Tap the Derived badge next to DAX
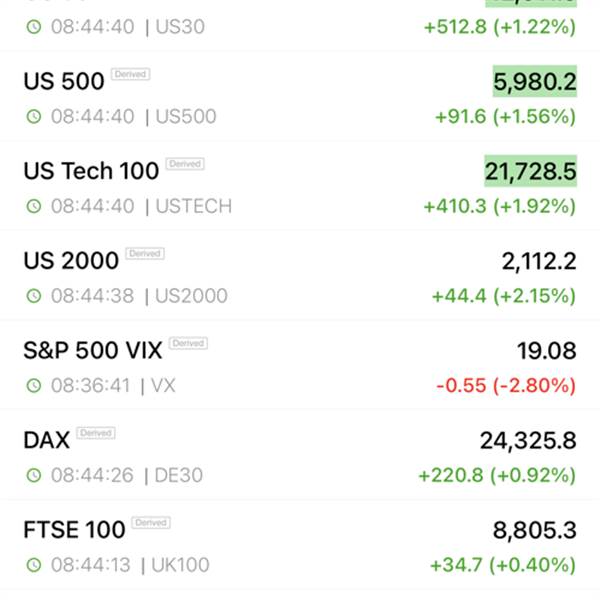Screen dimensions: 600x600 point(96,433)
